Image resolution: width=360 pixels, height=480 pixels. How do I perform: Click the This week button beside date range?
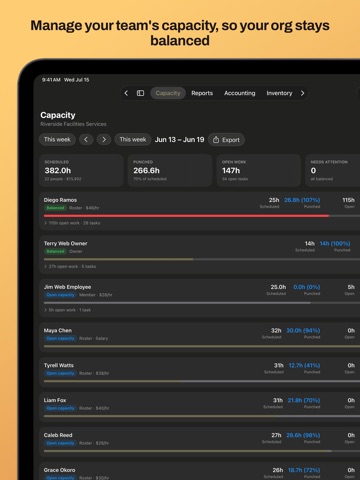(133, 139)
